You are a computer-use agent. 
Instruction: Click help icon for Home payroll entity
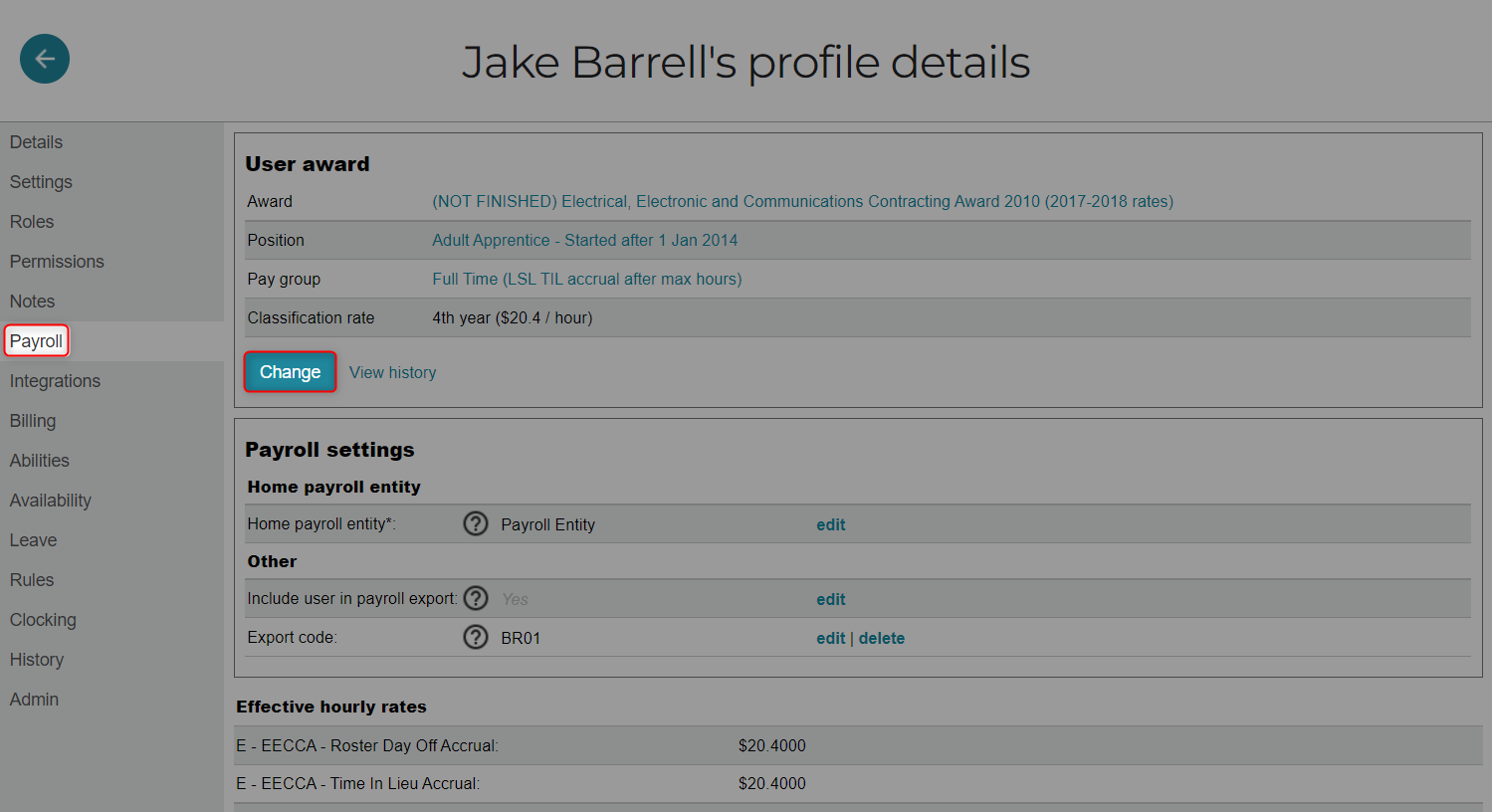476,523
